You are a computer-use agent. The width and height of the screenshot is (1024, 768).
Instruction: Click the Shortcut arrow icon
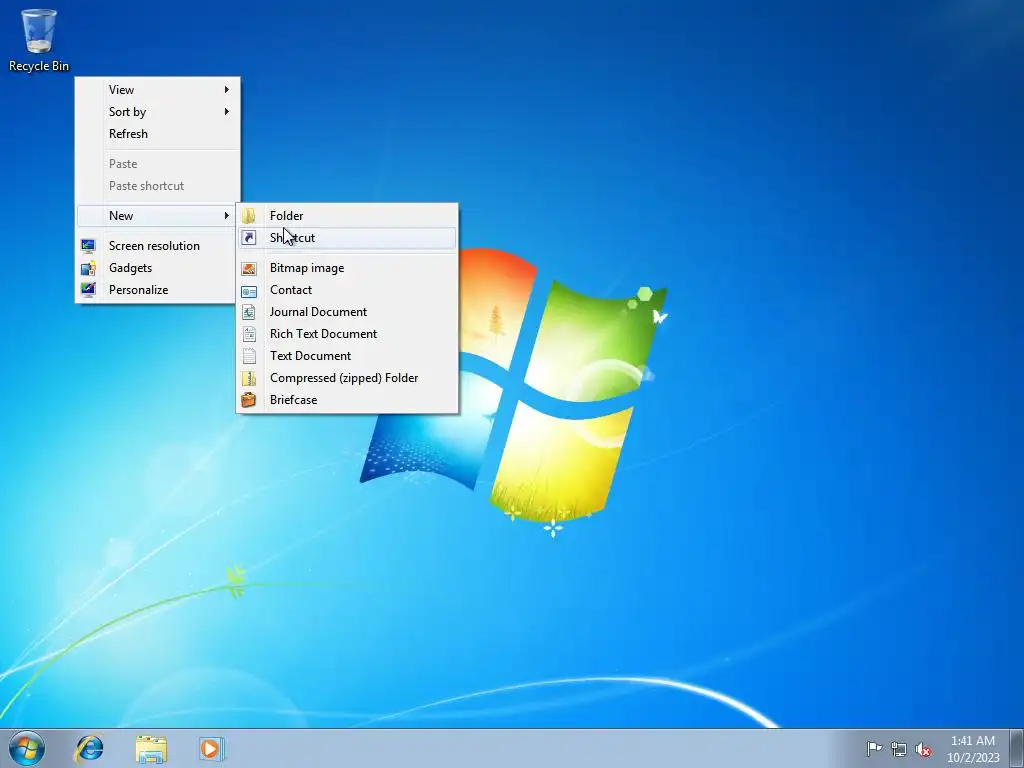click(249, 238)
